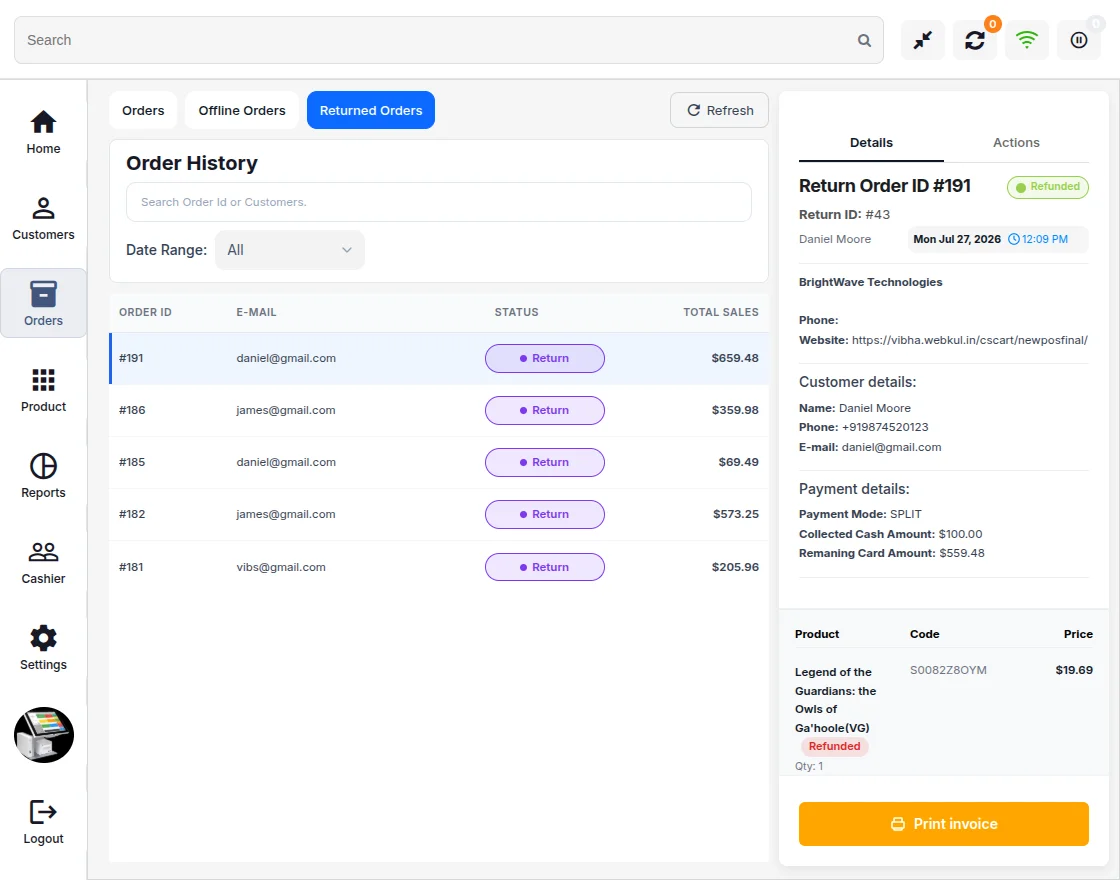
Task: Click Search Order Id or Customers field
Action: 439,202
